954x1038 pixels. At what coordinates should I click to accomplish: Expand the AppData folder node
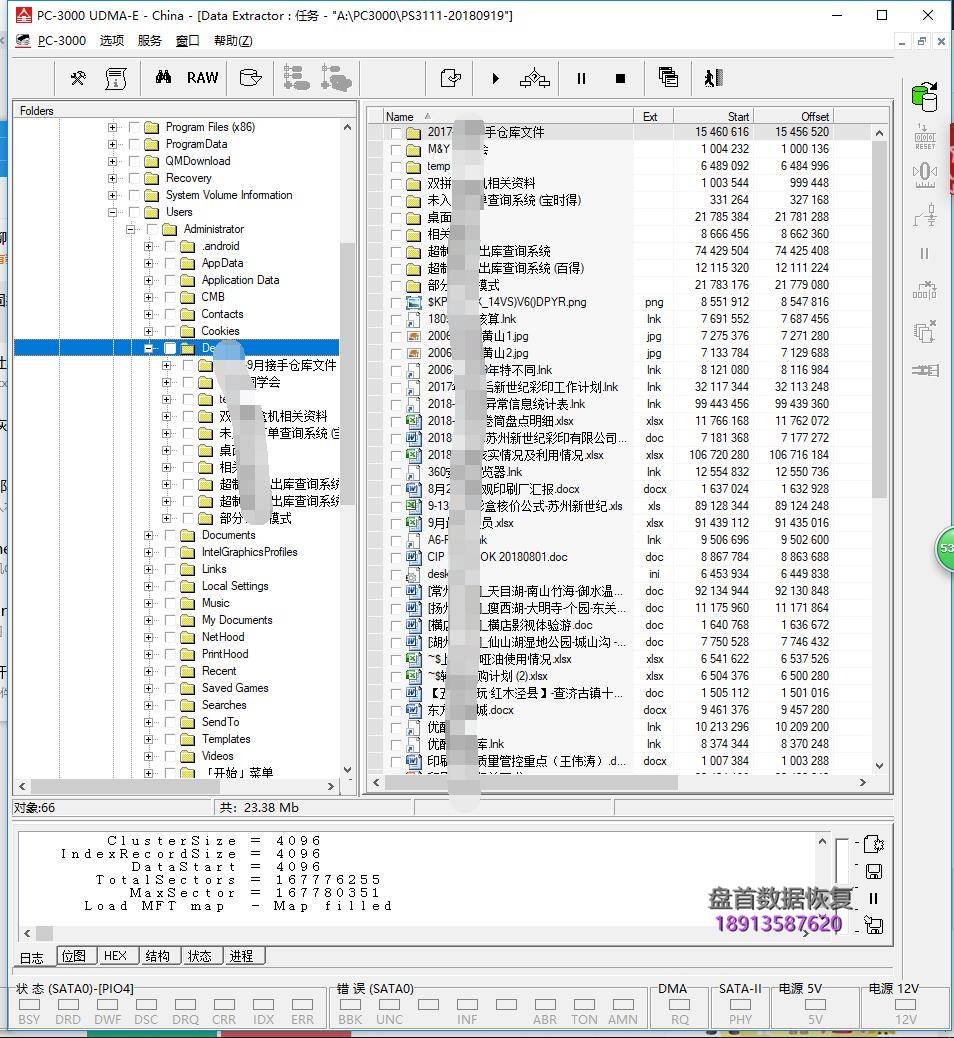pos(147,263)
